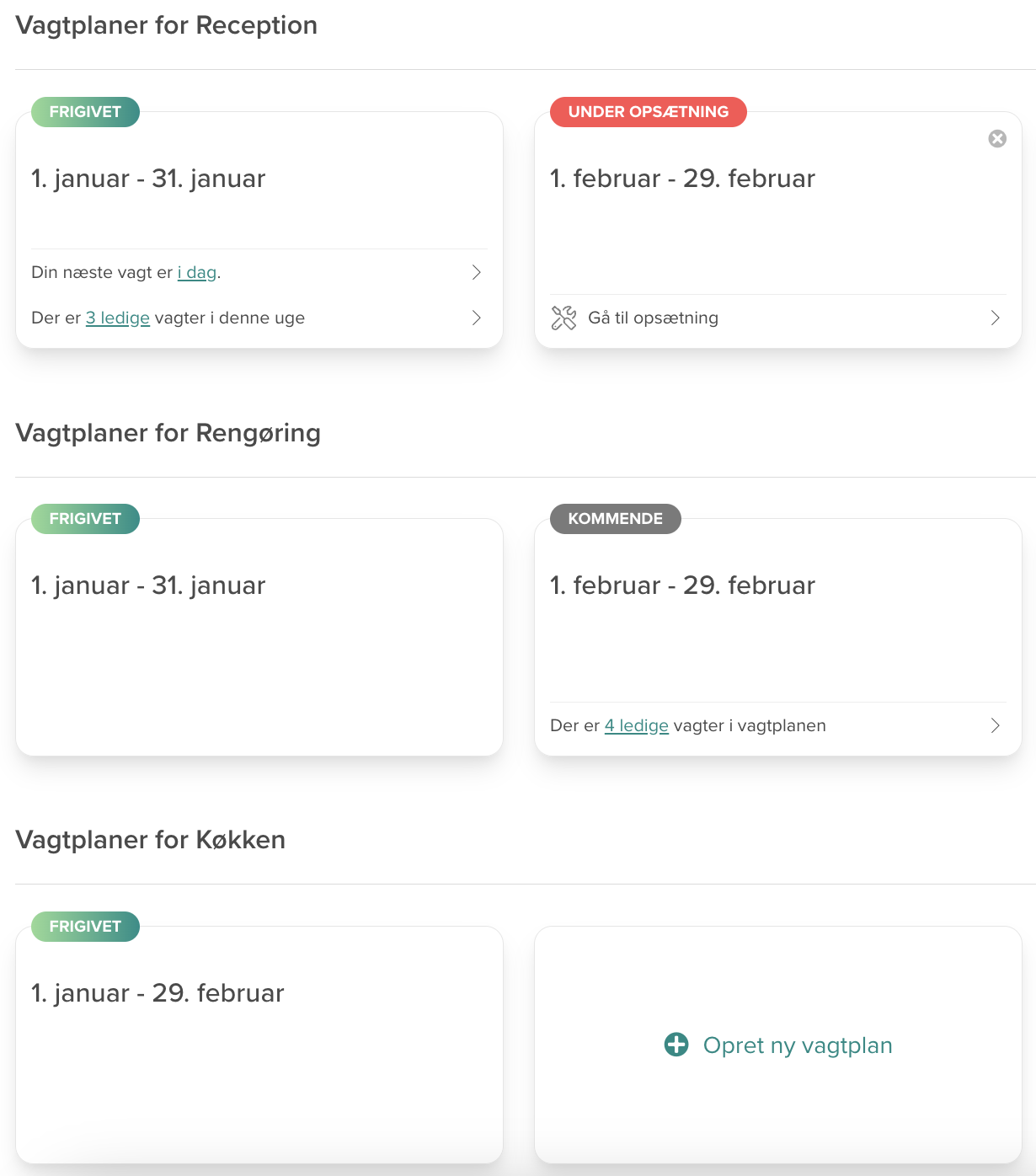The image size is (1036, 1176).
Task: Open the i dag link
Action: click(x=197, y=272)
